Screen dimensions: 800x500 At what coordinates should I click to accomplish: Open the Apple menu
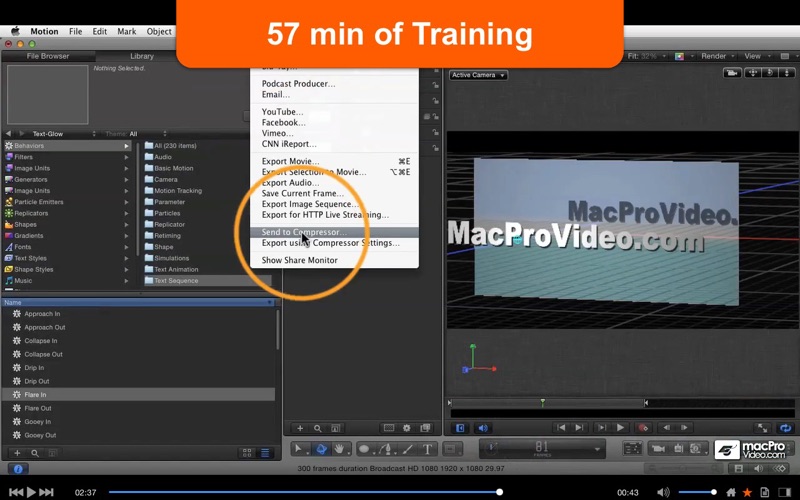coord(15,31)
